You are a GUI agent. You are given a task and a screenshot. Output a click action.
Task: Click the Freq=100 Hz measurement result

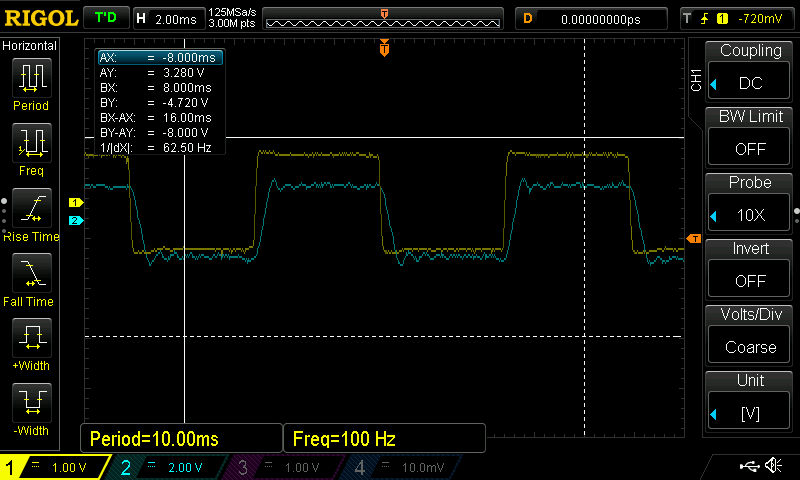384,439
